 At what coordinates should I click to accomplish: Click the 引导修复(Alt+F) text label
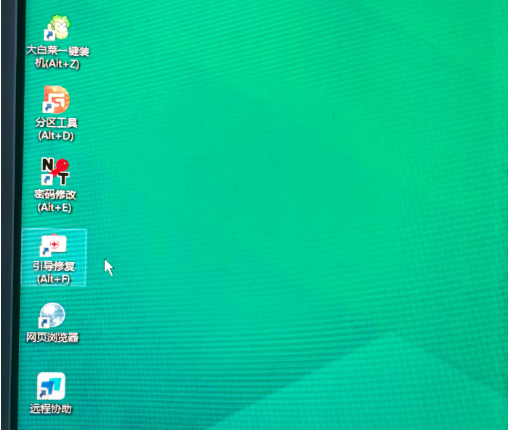(54, 273)
